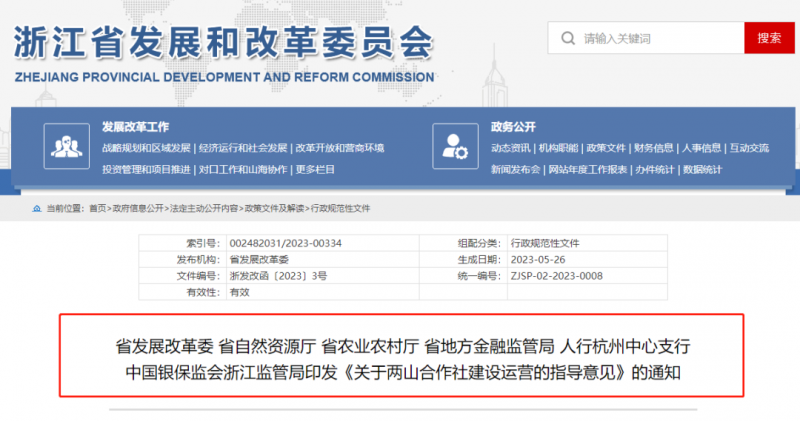Click the 组配分类 label
This screenshot has height=421, width=800.
(x=479, y=243)
